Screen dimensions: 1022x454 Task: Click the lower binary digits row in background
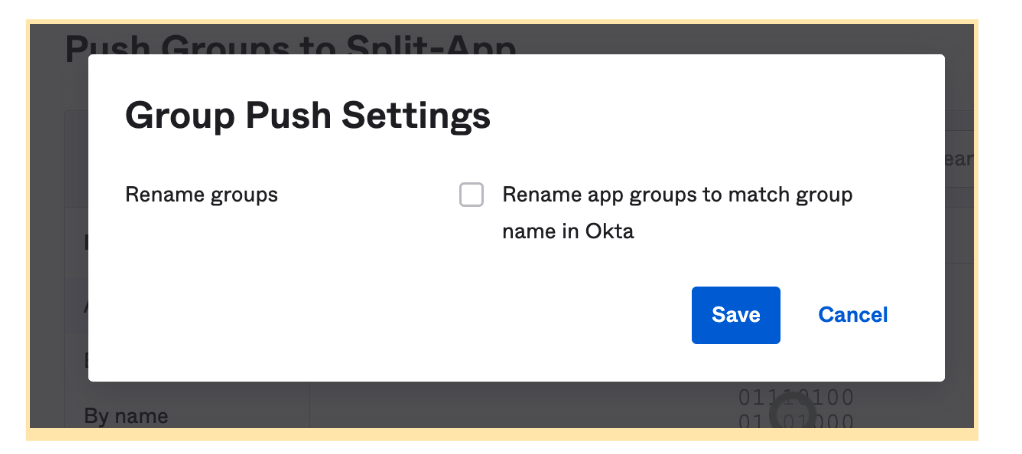(796, 420)
